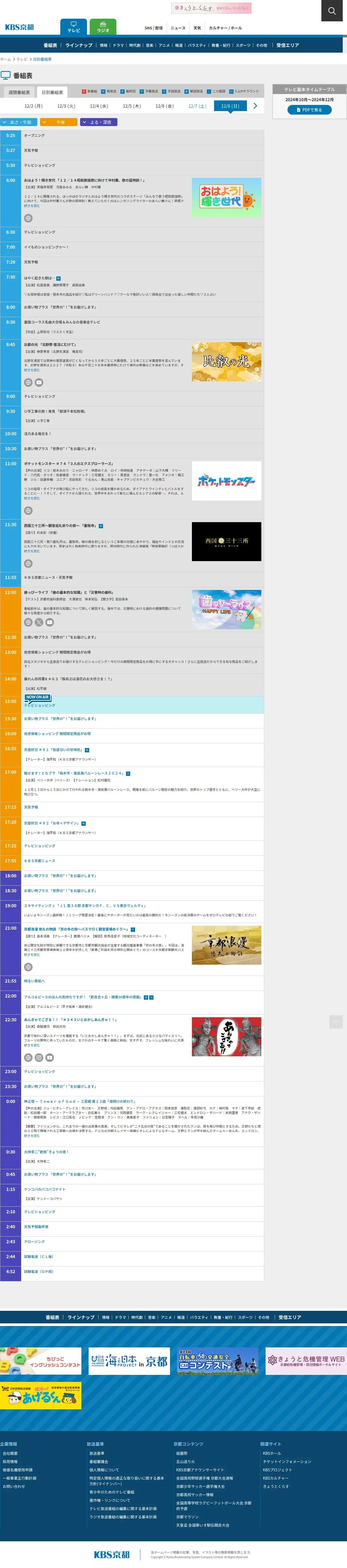Jump to the 午後 section
This screenshot has width=347, height=1568.
58,122
